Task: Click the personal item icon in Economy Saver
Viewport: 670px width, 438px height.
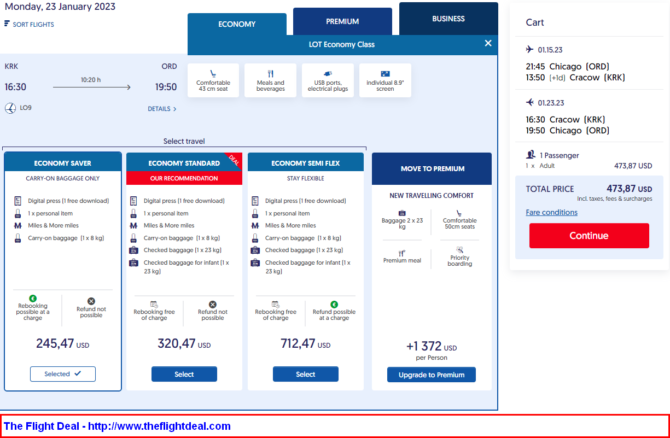Action: coord(18,213)
